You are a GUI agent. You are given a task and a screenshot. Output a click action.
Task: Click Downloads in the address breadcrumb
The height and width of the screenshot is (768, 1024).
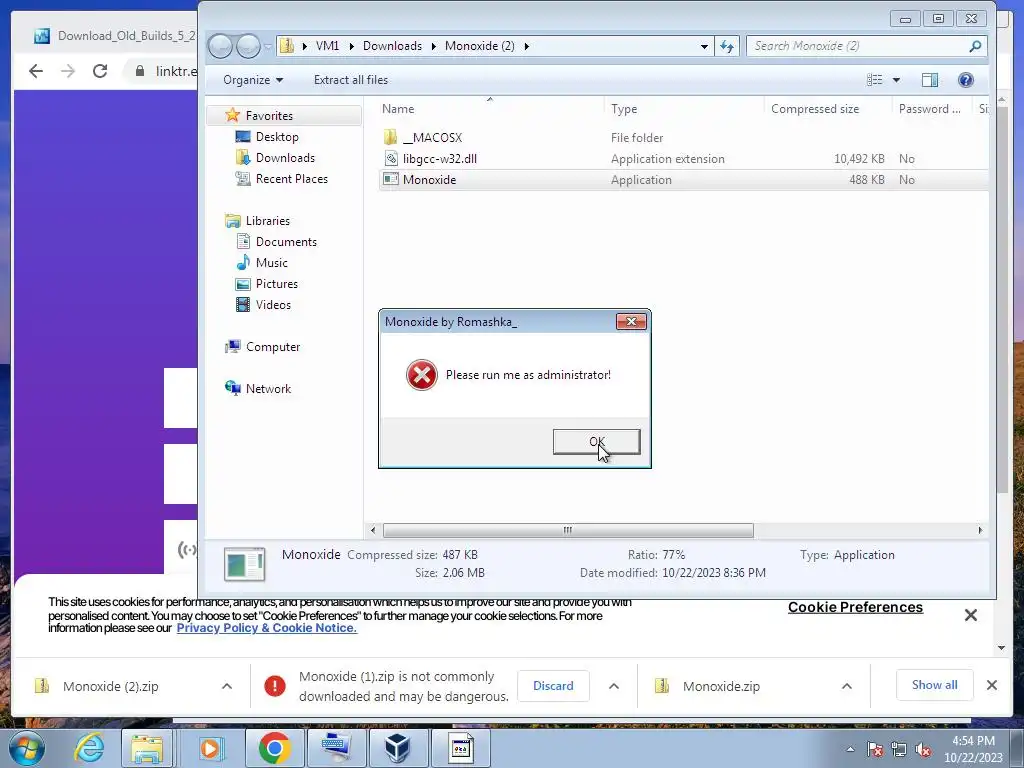click(392, 46)
